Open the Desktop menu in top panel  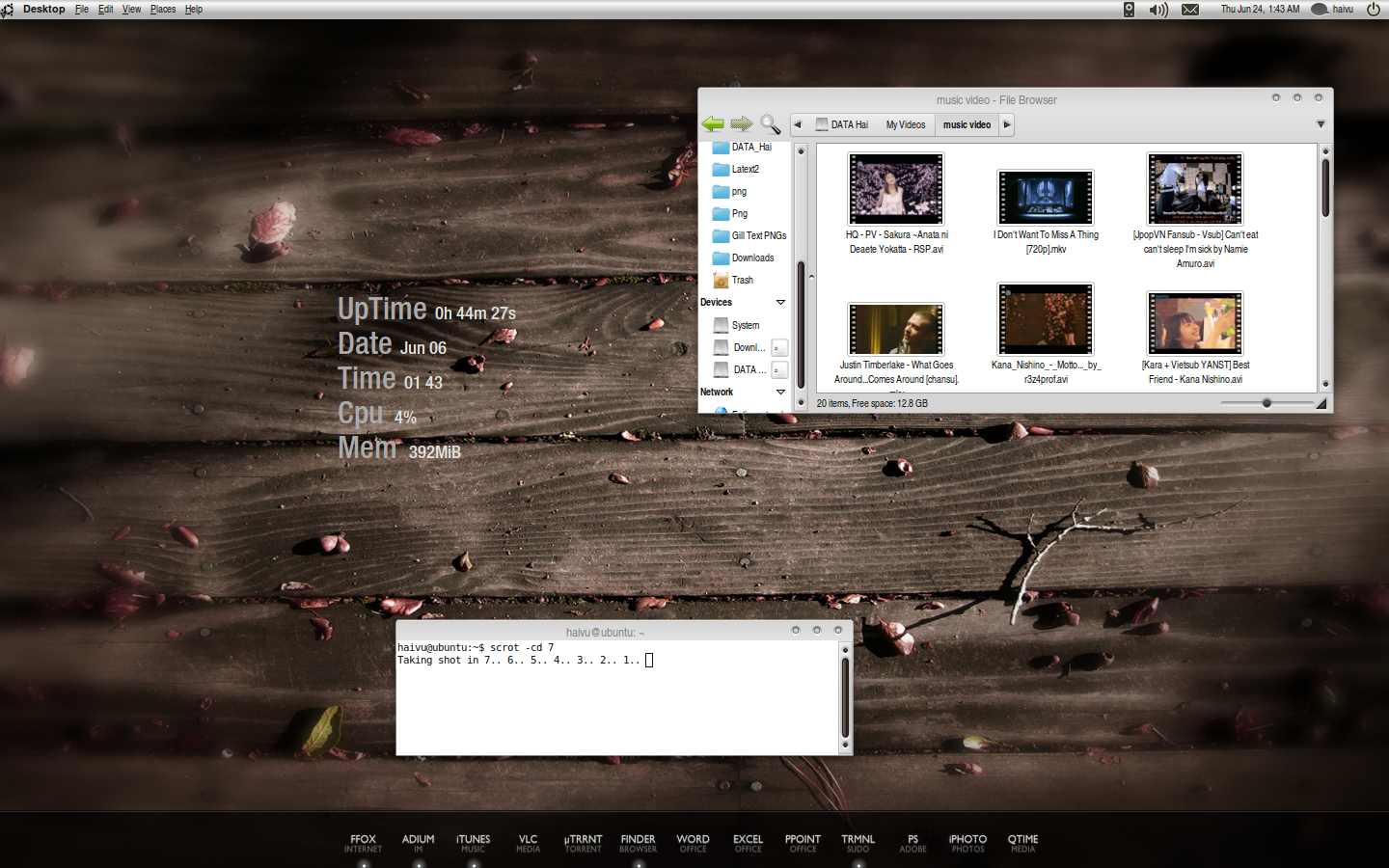click(x=43, y=9)
